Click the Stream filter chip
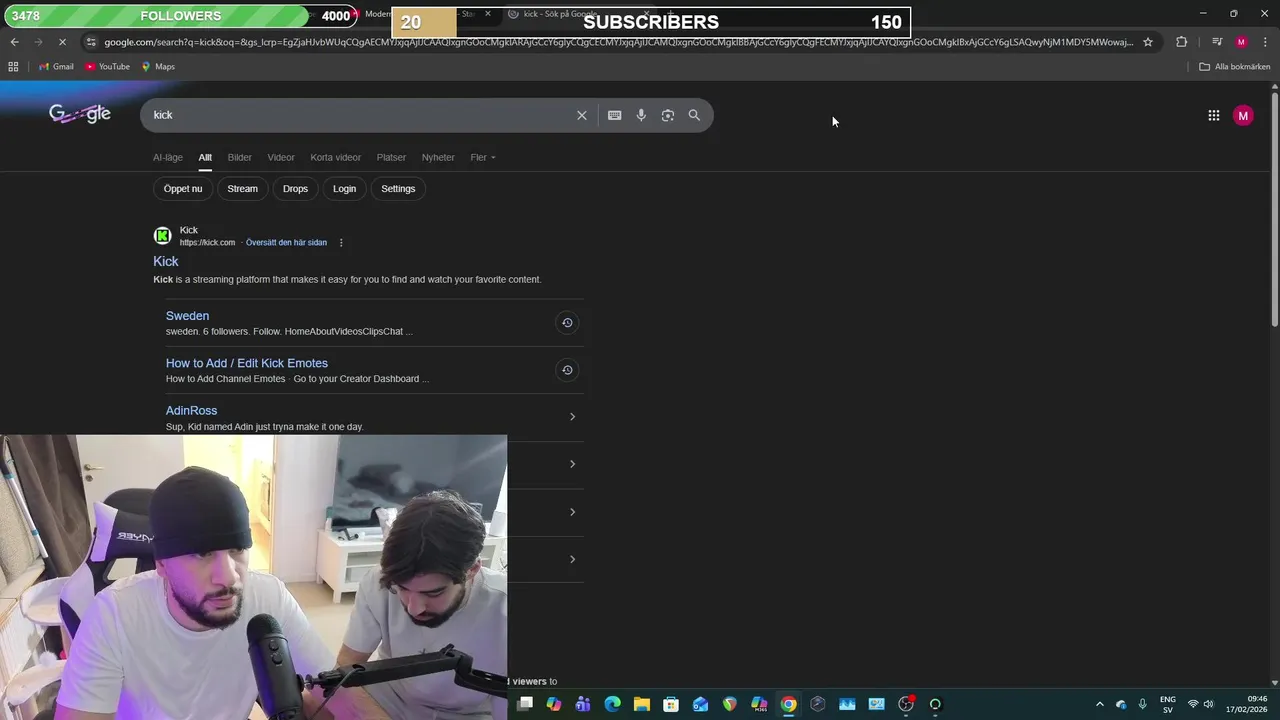Image resolution: width=1280 pixels, height=720 pixels. (x=242, y=189)
